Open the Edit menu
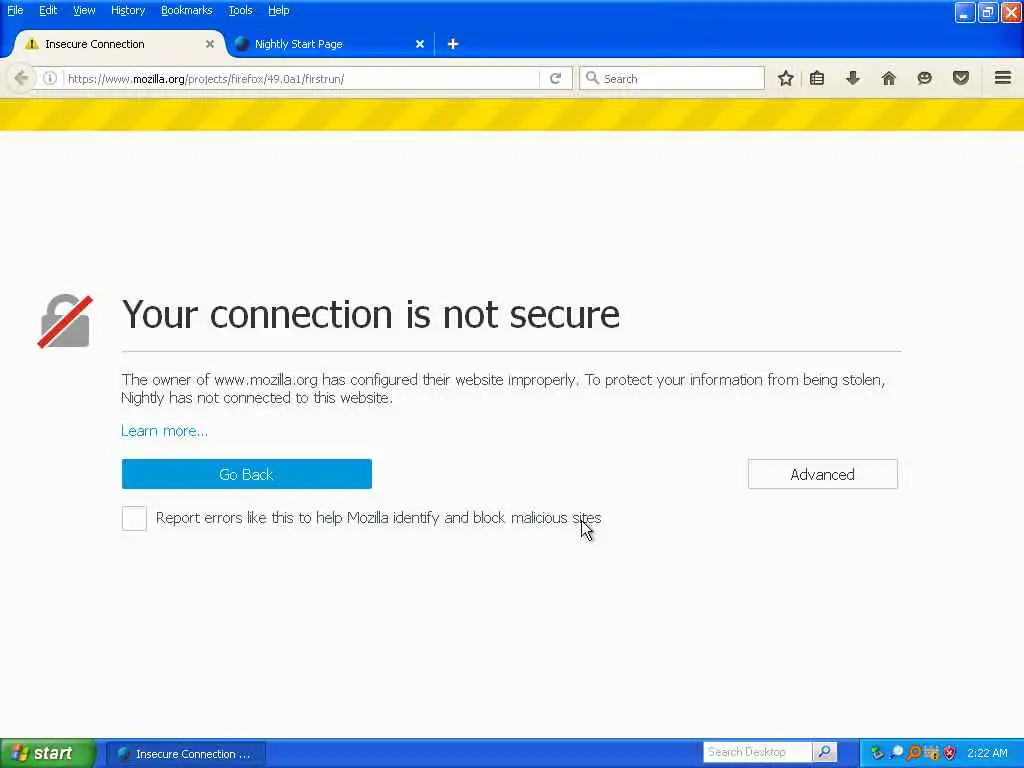 click(x=48, y=10)
